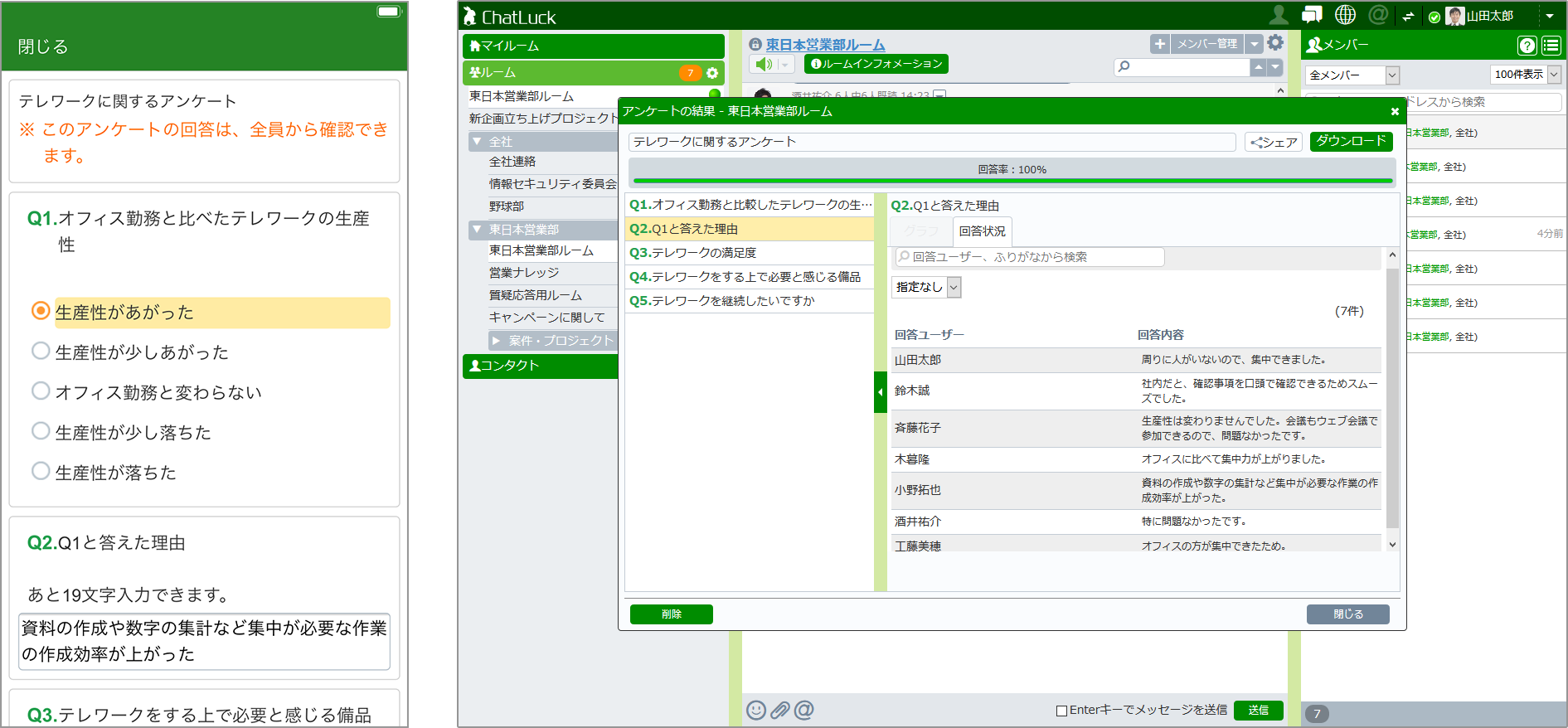Click the help question mark icon
The height and width of the screenshot is (728, 1568).
pyautogui.click(x=1527, y=46)
